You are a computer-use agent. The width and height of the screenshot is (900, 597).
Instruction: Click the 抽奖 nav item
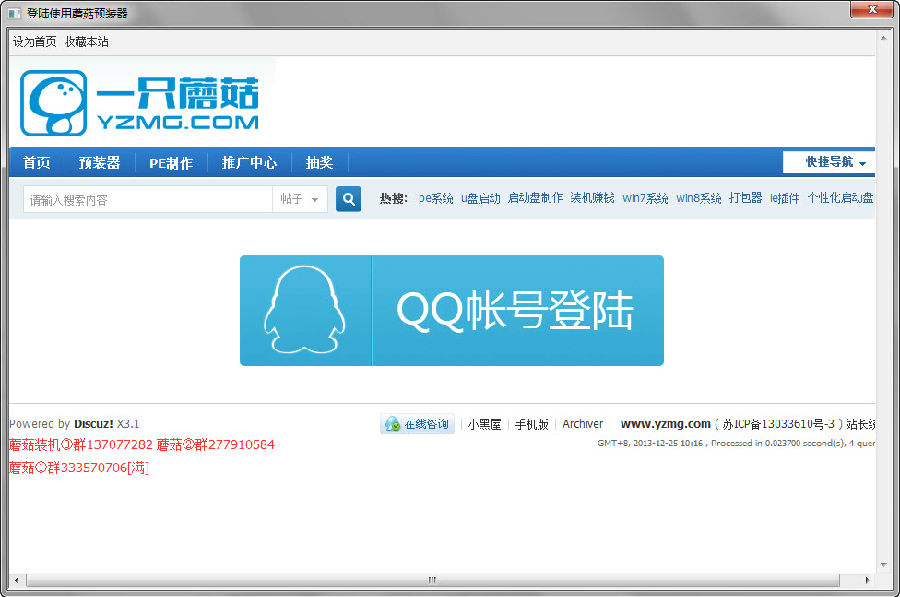pyautogui.click(x=319, y=163)
